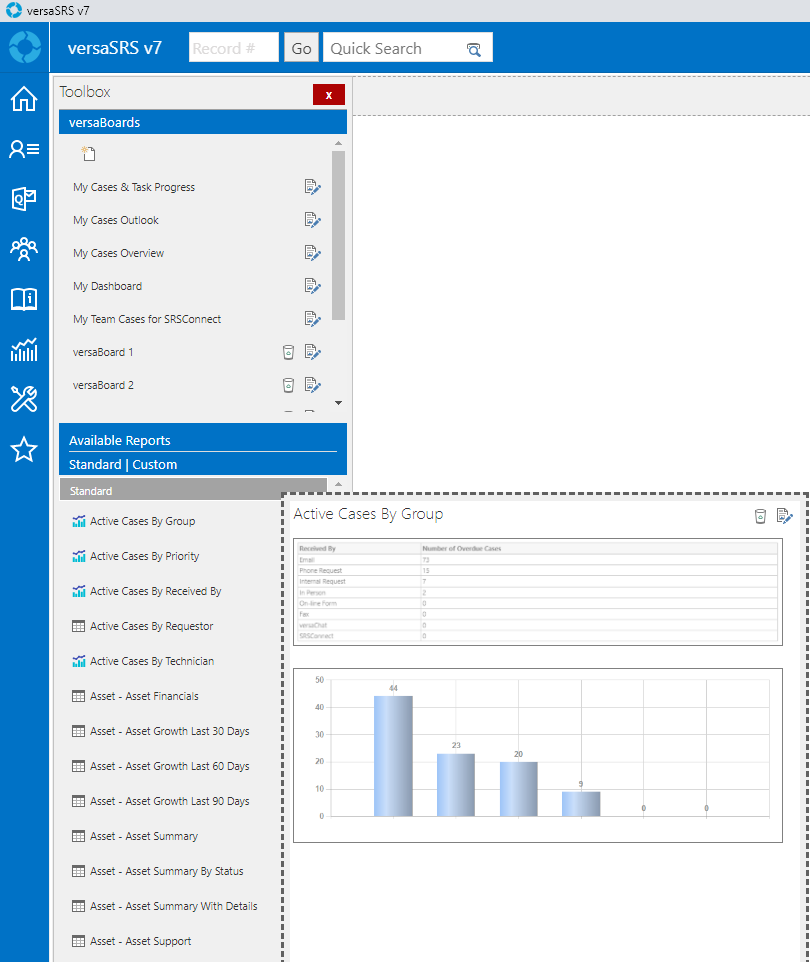Switch to Standard reports tab
This screenshot has height=962, width=810.
click(95, 464)
